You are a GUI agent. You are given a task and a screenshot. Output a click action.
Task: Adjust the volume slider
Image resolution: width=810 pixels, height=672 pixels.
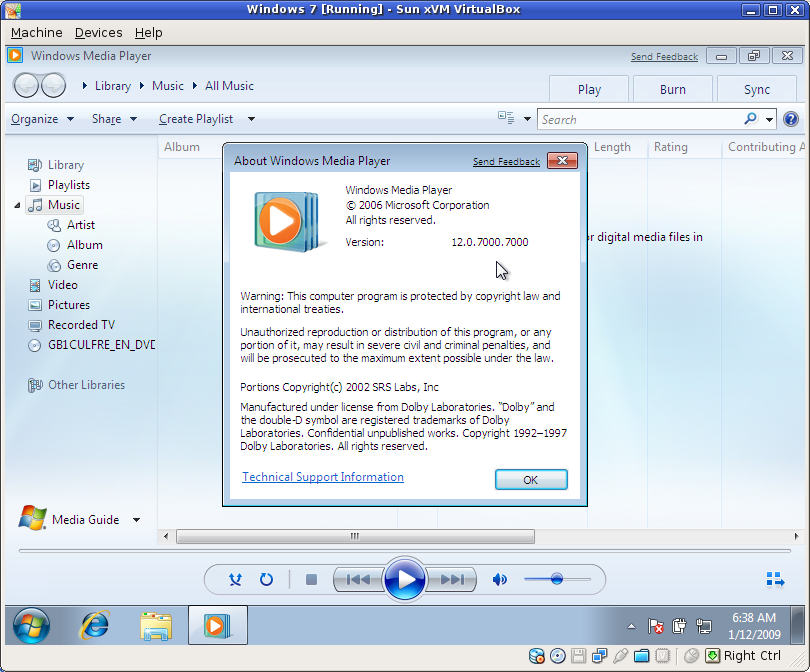[x=557, y=579]
